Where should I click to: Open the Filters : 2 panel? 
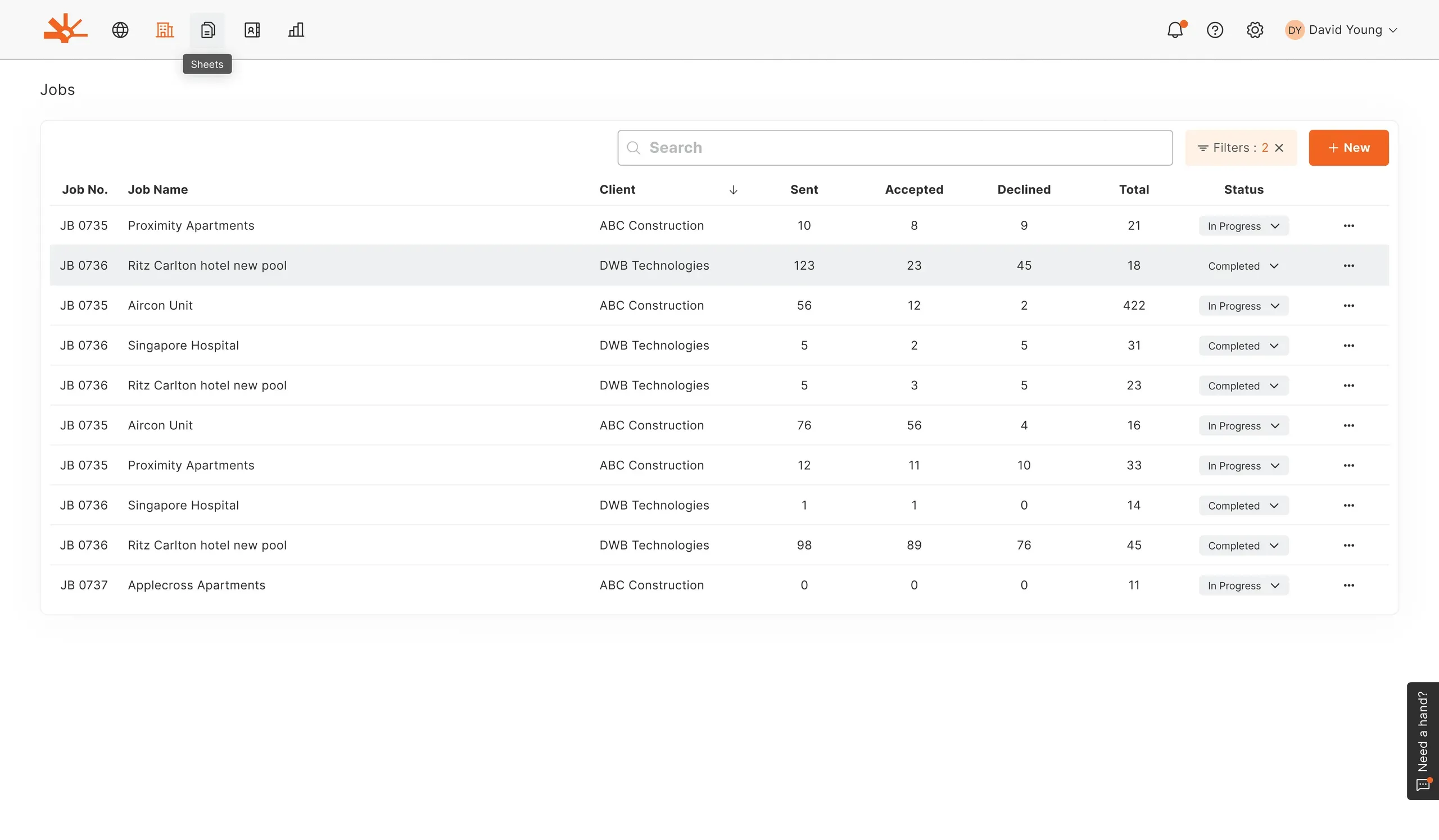coord(1233,148)
